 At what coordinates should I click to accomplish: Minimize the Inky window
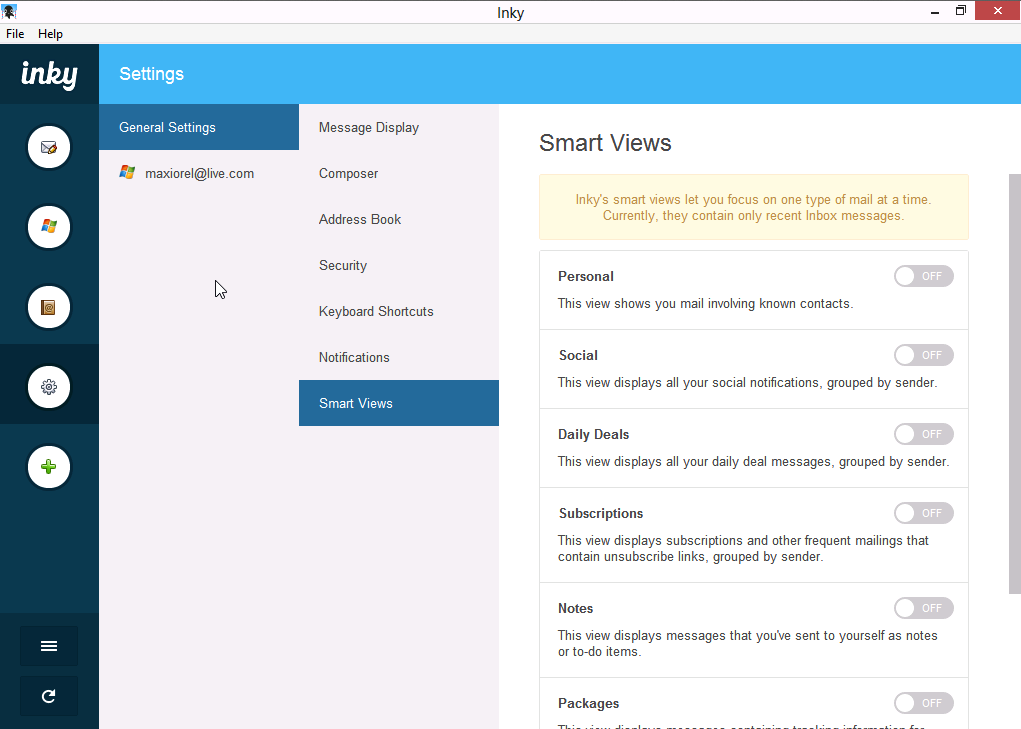point(935,11)
